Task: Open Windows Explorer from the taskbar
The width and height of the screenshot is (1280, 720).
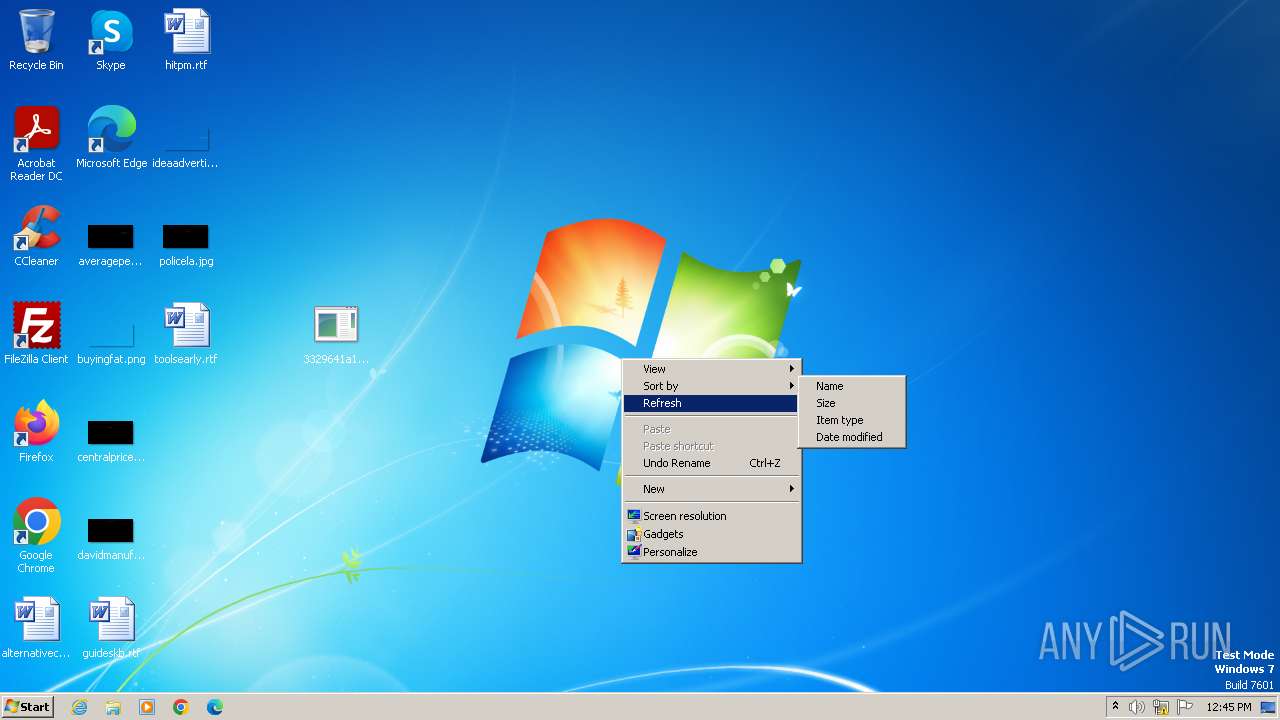Action: point(113,707)
